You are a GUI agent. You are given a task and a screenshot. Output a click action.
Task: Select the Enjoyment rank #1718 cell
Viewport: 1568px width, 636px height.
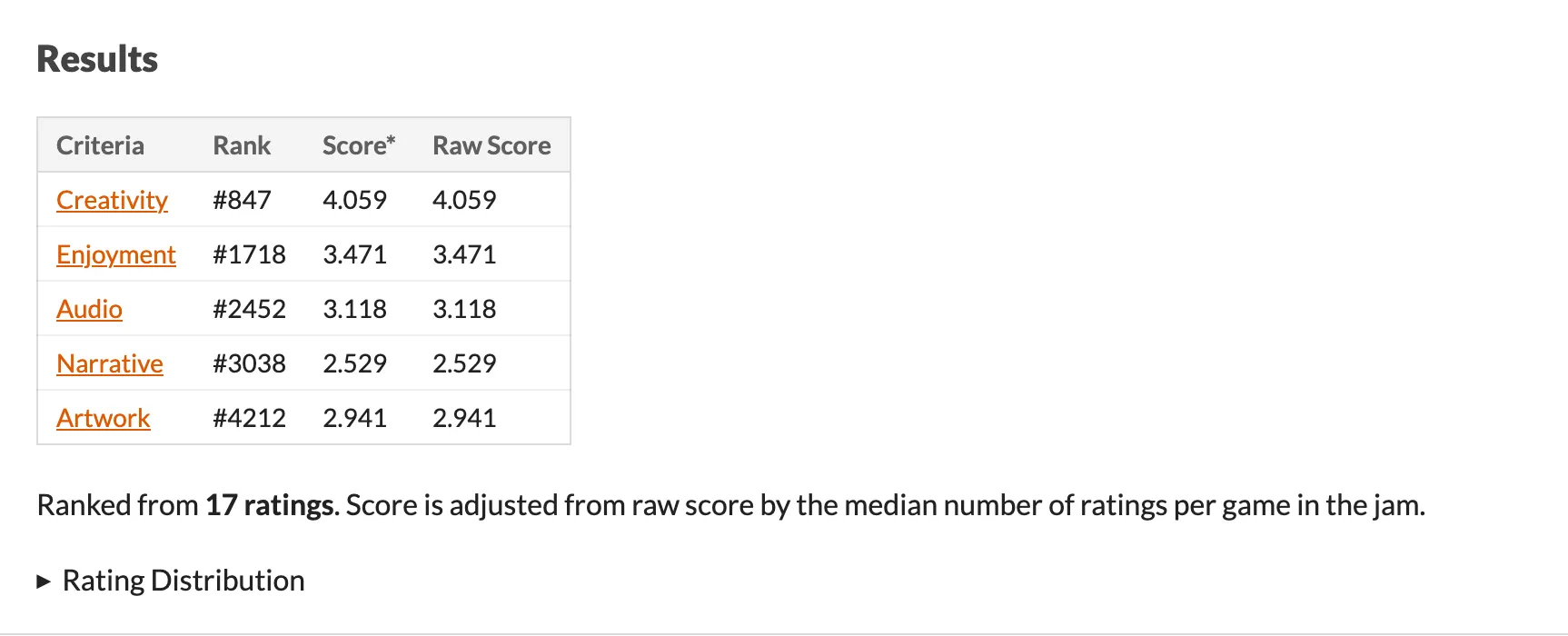click(x=250, y=254)
